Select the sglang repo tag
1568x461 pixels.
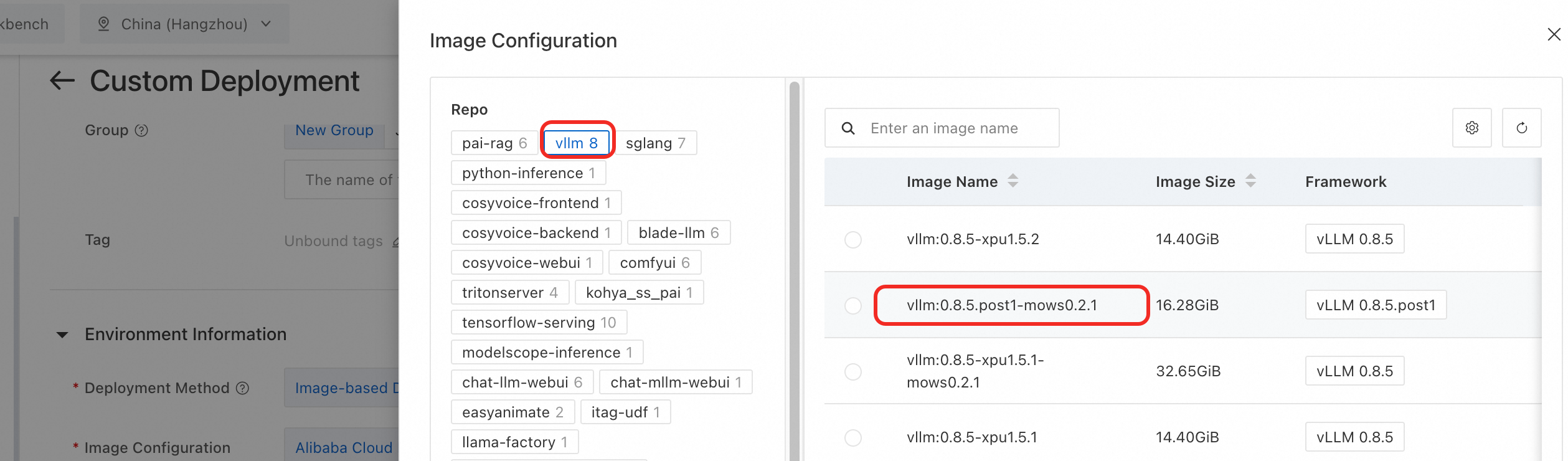pyautogui.click(x=655, y=143)
